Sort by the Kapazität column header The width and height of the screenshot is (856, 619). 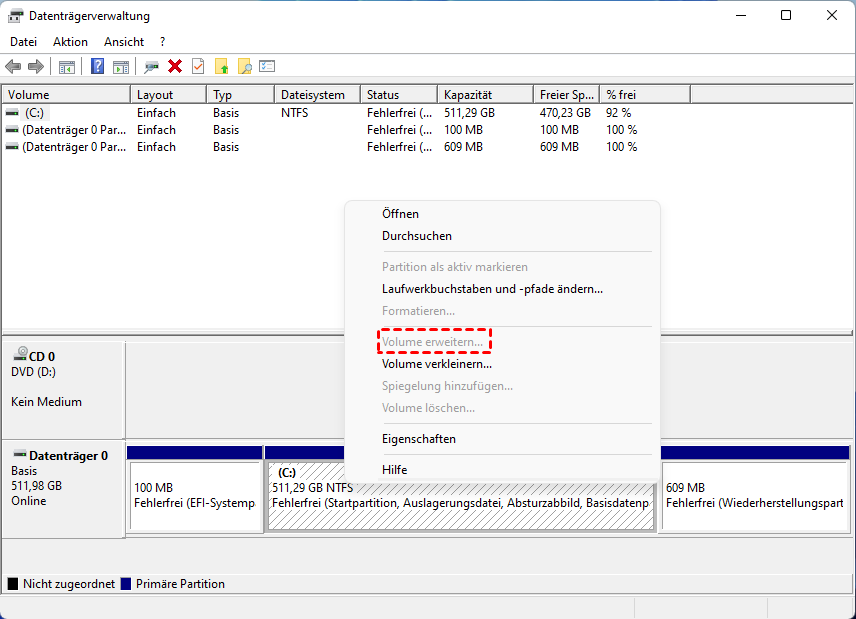pyautogui.click(x=485, y=95)
